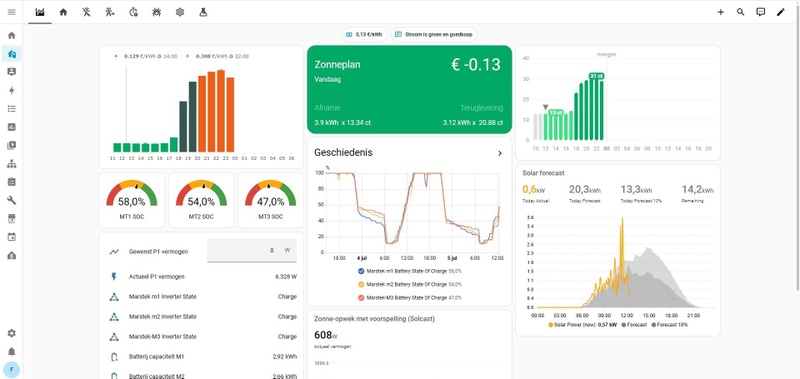
Task: Click the 0.129 €/kWh @ 14:00 legend
Action: tap(145, 56)
